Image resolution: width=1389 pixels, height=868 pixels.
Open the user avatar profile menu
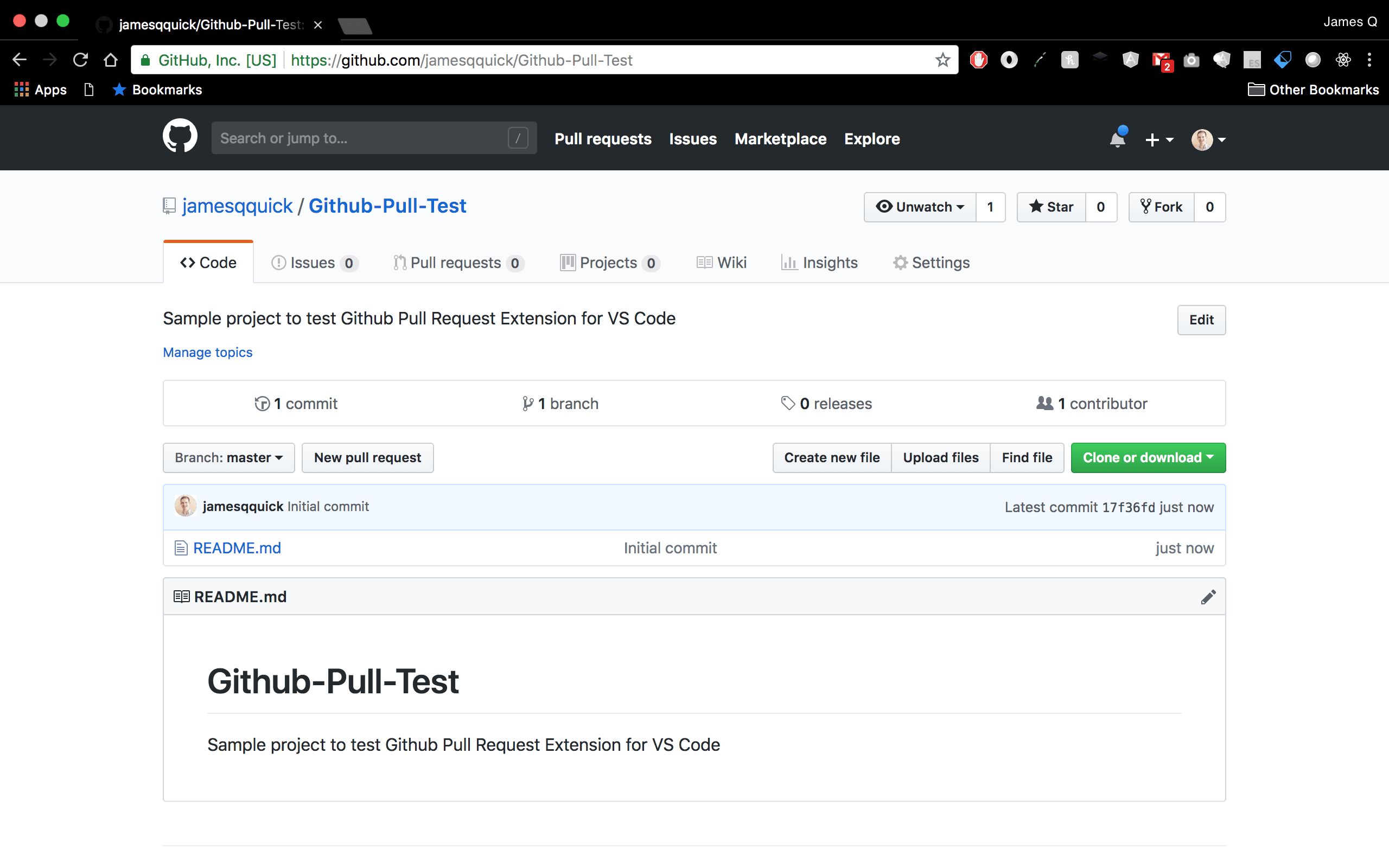point(1208,139)
